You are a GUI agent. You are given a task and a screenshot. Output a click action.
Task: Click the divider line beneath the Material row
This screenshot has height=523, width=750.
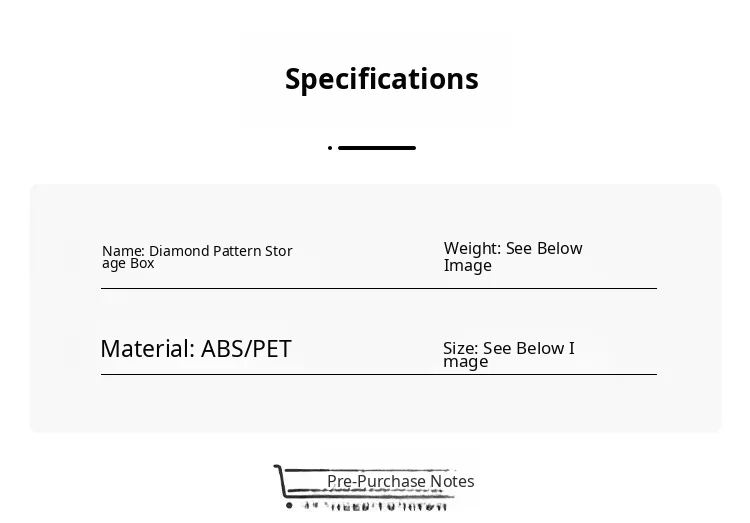tap(379, 374)
